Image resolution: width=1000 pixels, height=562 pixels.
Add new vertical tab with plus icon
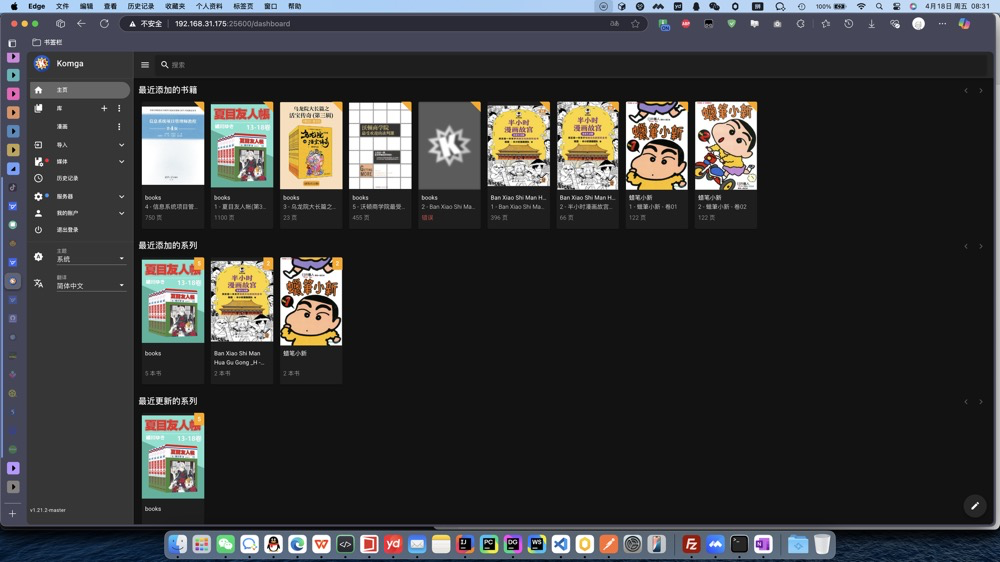(12, 514)
